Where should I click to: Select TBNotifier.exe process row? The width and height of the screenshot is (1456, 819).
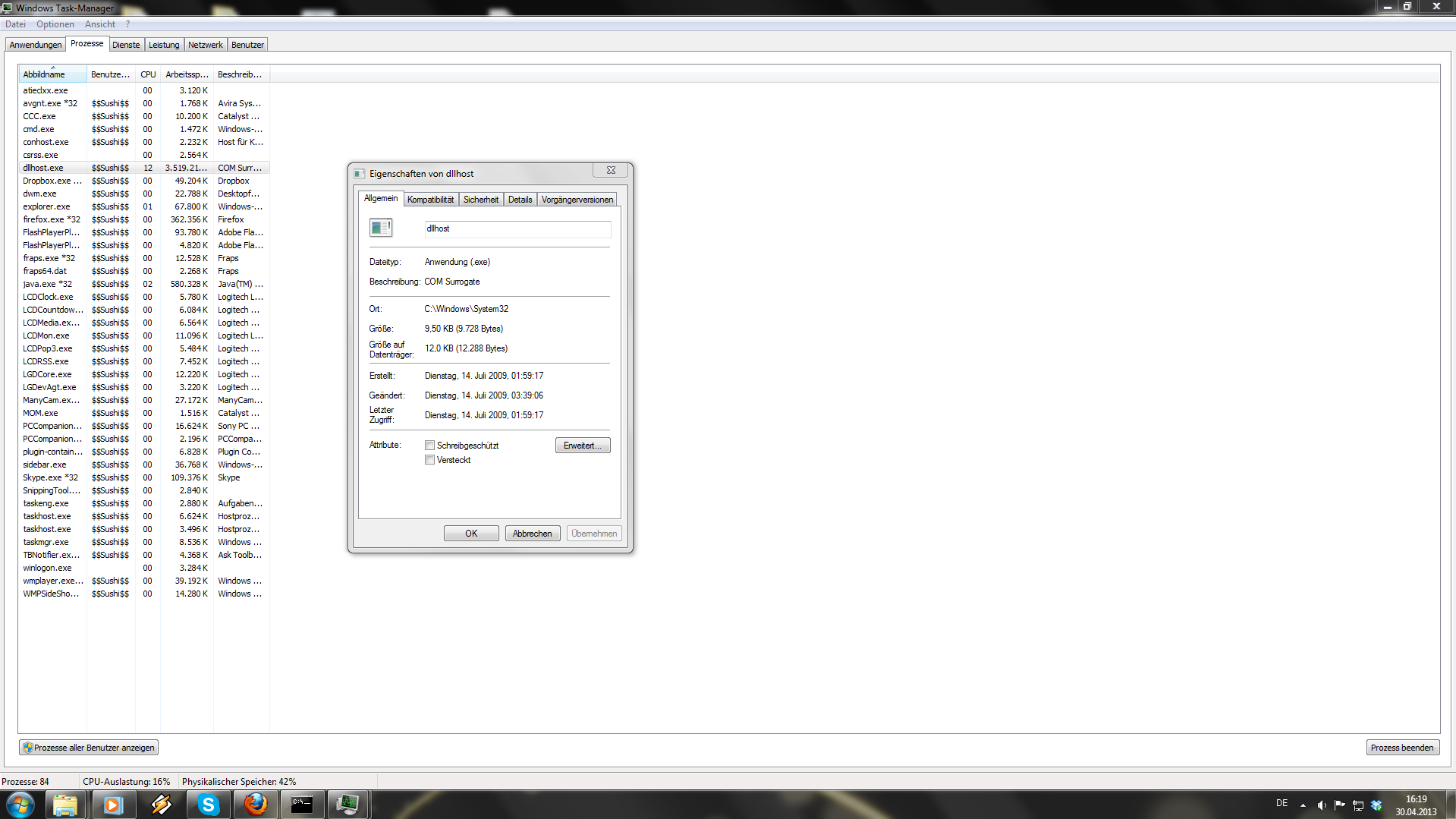[x=144, y=555]
